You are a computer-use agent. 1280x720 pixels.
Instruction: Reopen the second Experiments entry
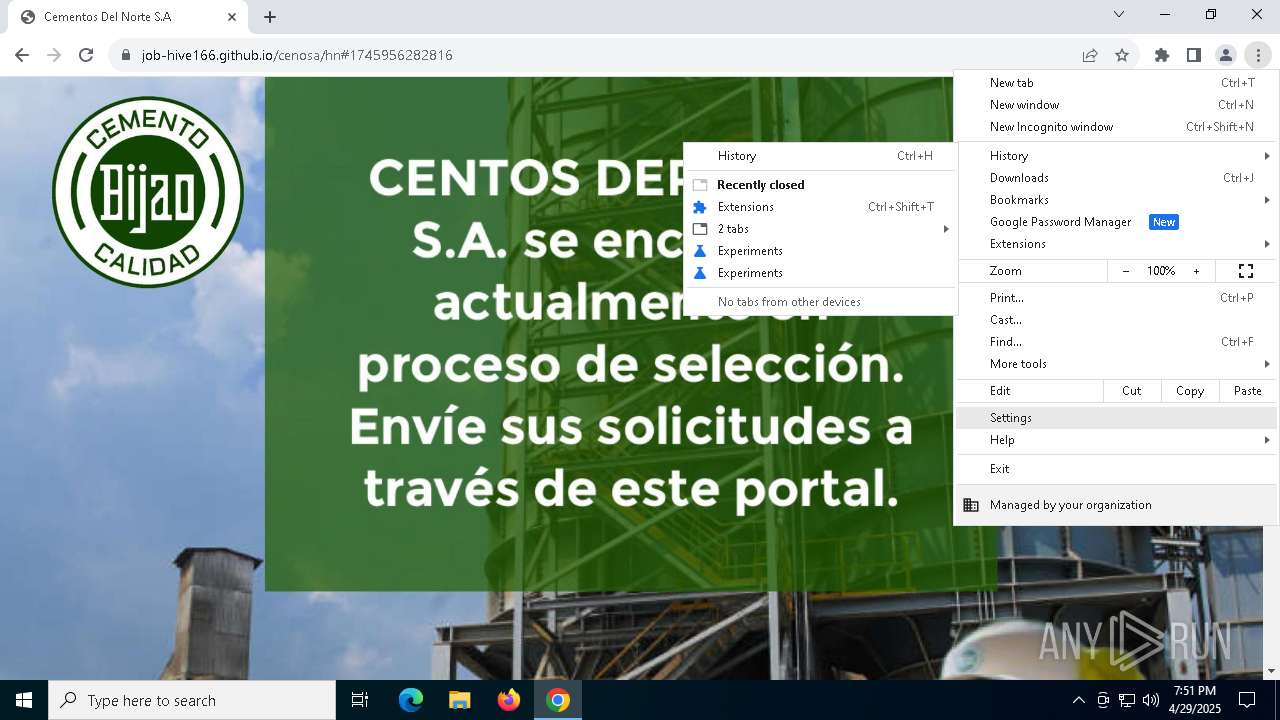(x=820, y=273)
